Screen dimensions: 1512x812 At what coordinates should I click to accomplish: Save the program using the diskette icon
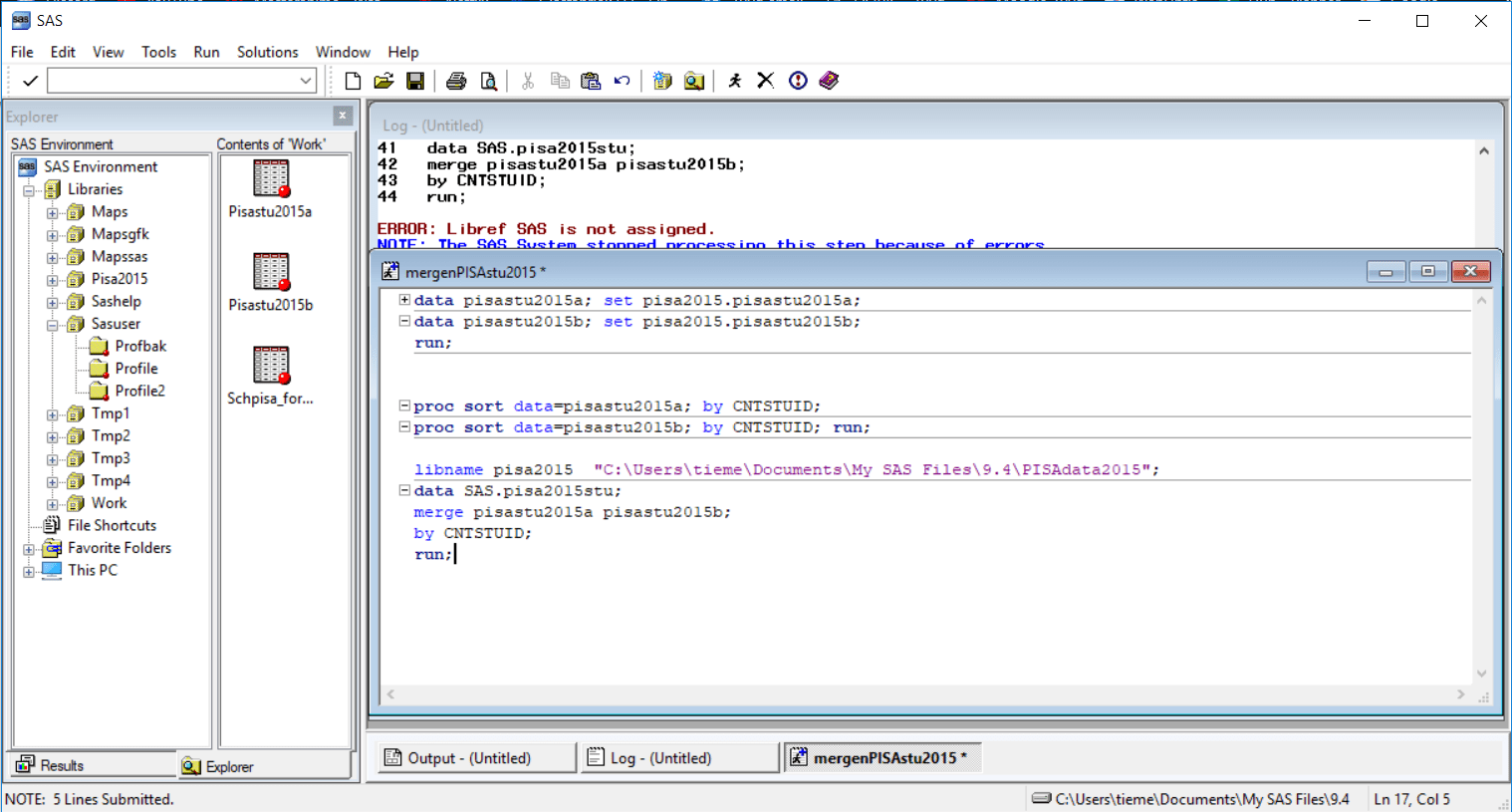415,81
